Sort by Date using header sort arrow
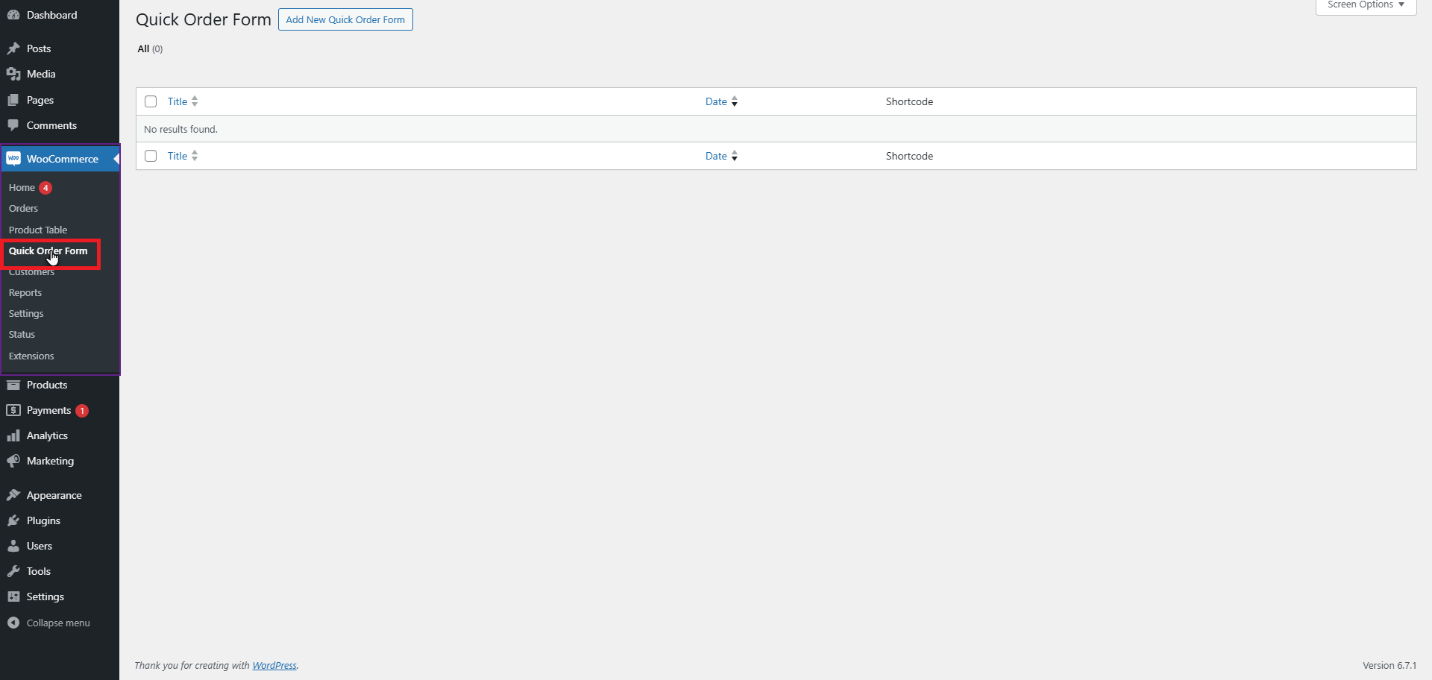 tap(734, 101)
